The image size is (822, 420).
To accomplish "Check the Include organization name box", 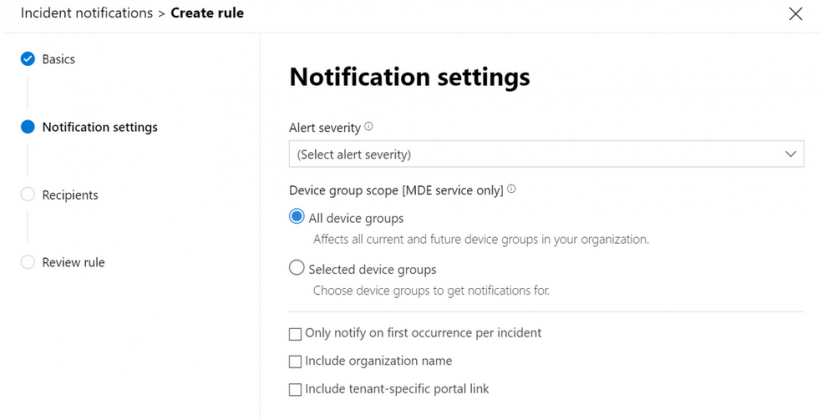I will pyautogui.click(x=295, y=361).
